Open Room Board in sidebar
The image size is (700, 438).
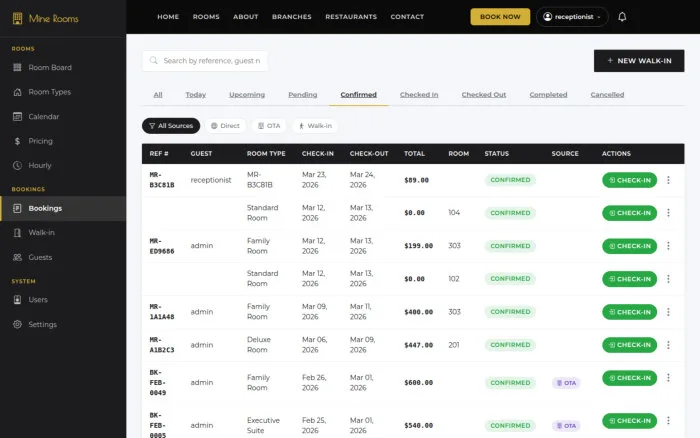63,67
